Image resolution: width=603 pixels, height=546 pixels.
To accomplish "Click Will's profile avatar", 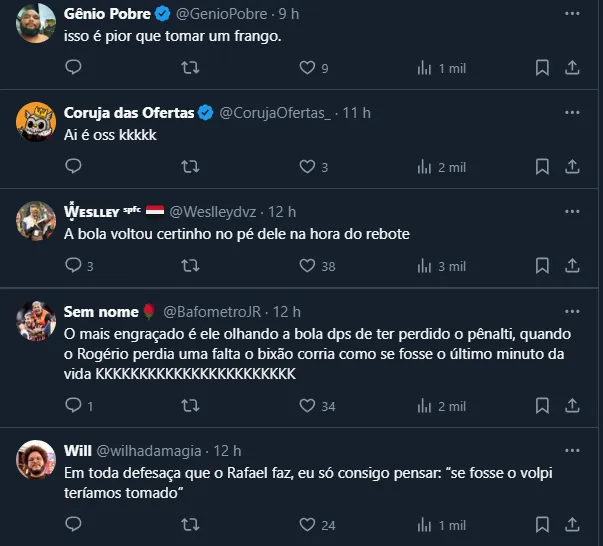I will pyautogui.click(x=36, y=461).
